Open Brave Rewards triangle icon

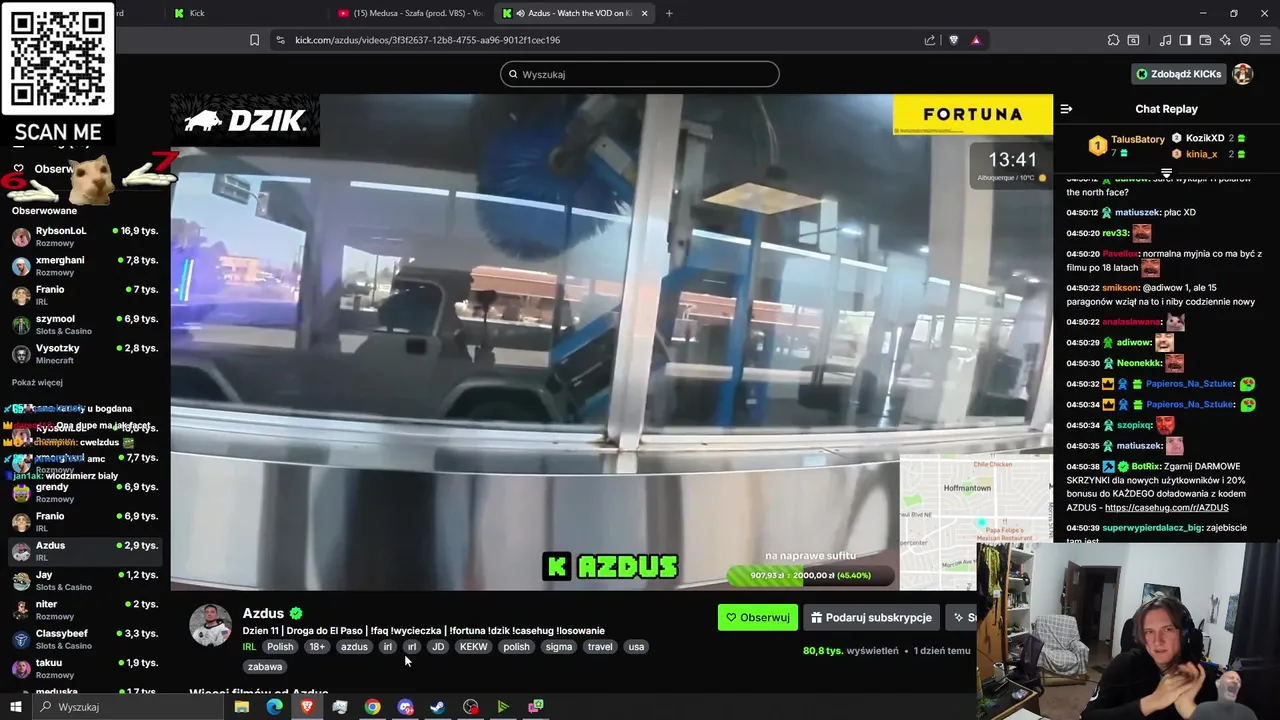976,40
